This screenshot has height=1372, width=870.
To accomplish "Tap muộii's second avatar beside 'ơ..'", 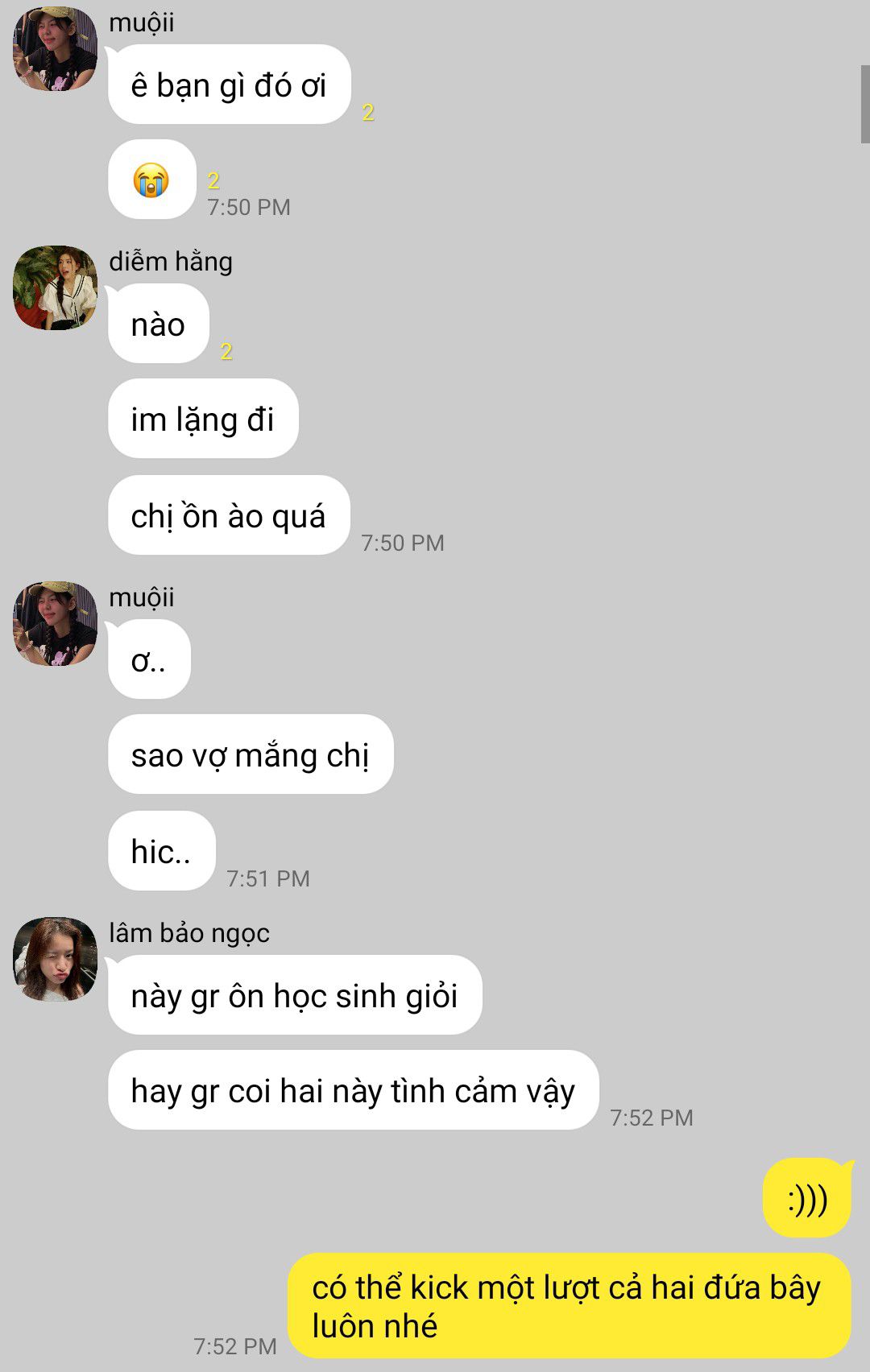I will (55, 623).
